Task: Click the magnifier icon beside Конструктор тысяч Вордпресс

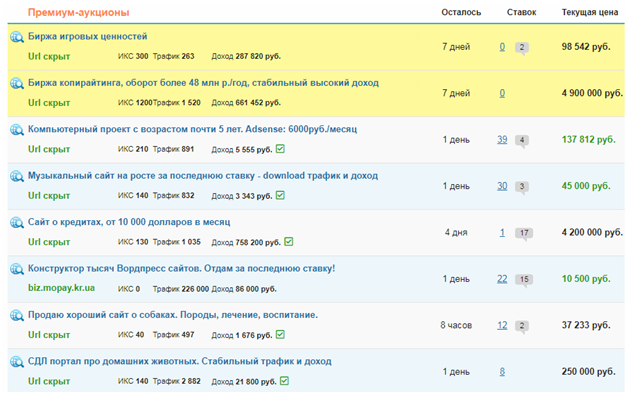Action: pyautogui.click(x=17, y=269)
